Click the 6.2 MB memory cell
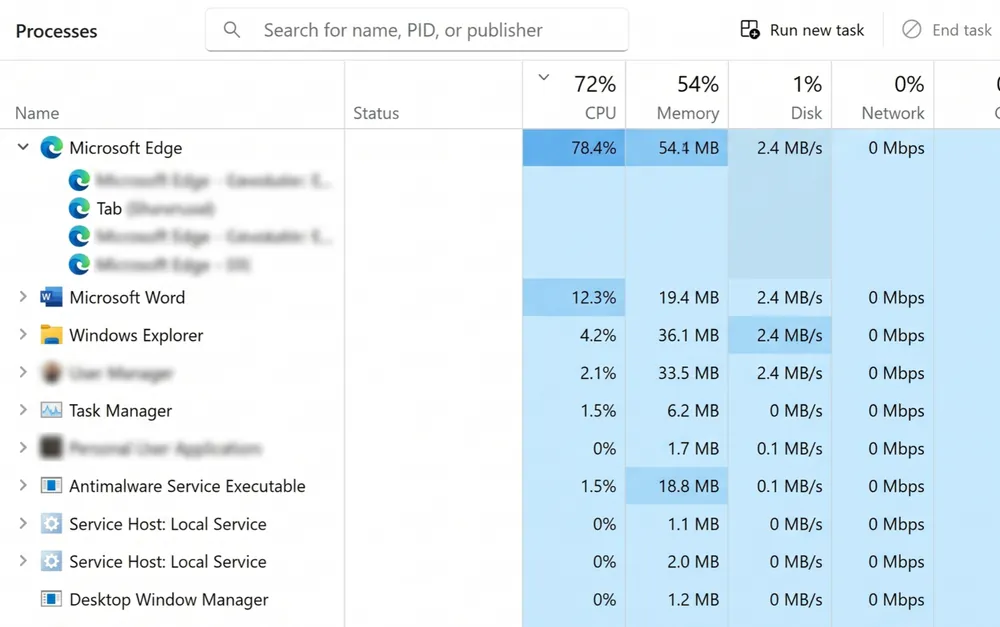1000x627 pixels. (x=677, y=410)
